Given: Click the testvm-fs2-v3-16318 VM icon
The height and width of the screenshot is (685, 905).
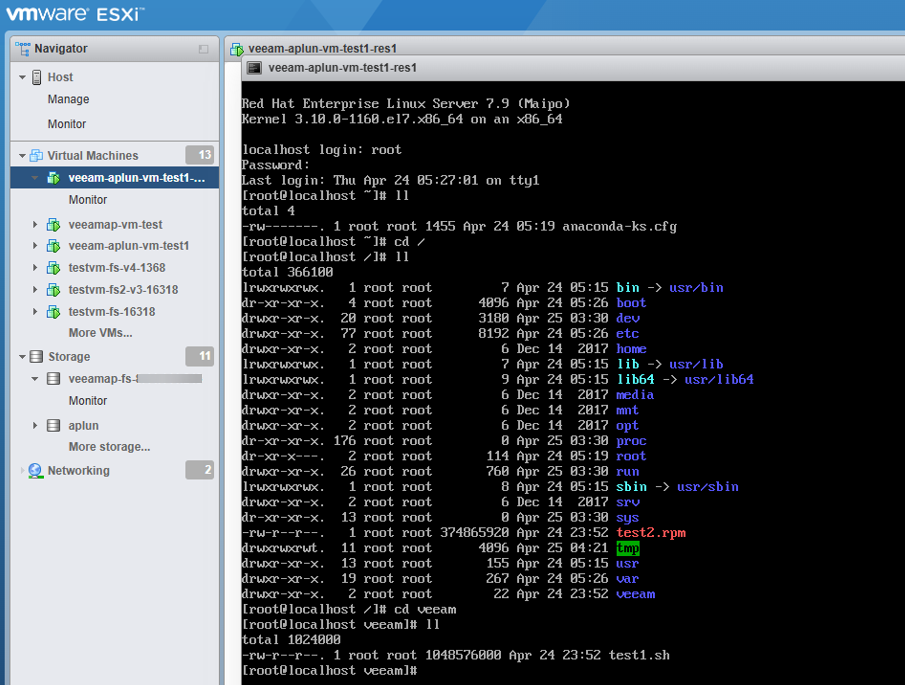Looking at the screenshot, I should 53,290.
